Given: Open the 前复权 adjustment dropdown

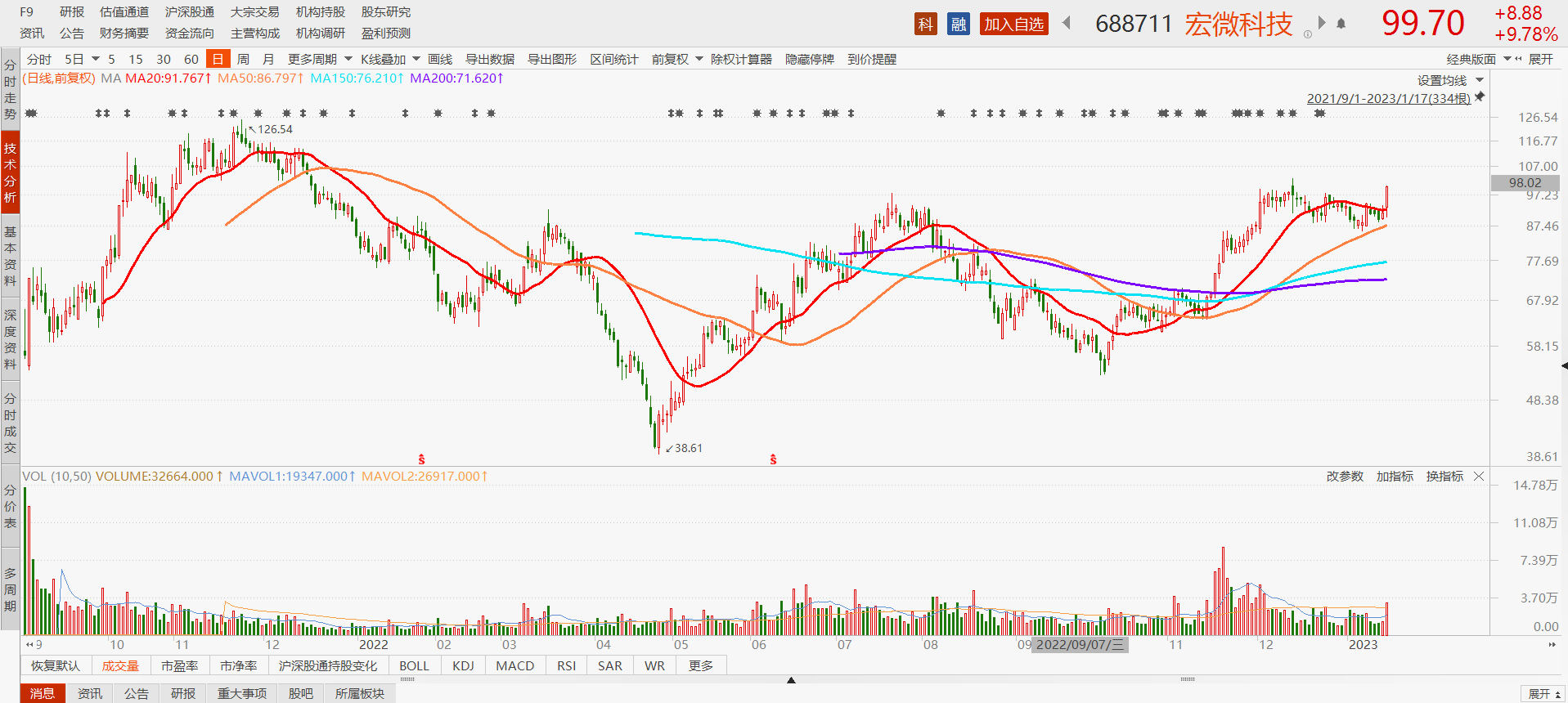Looking at the screenshot, I should (676, 59).
